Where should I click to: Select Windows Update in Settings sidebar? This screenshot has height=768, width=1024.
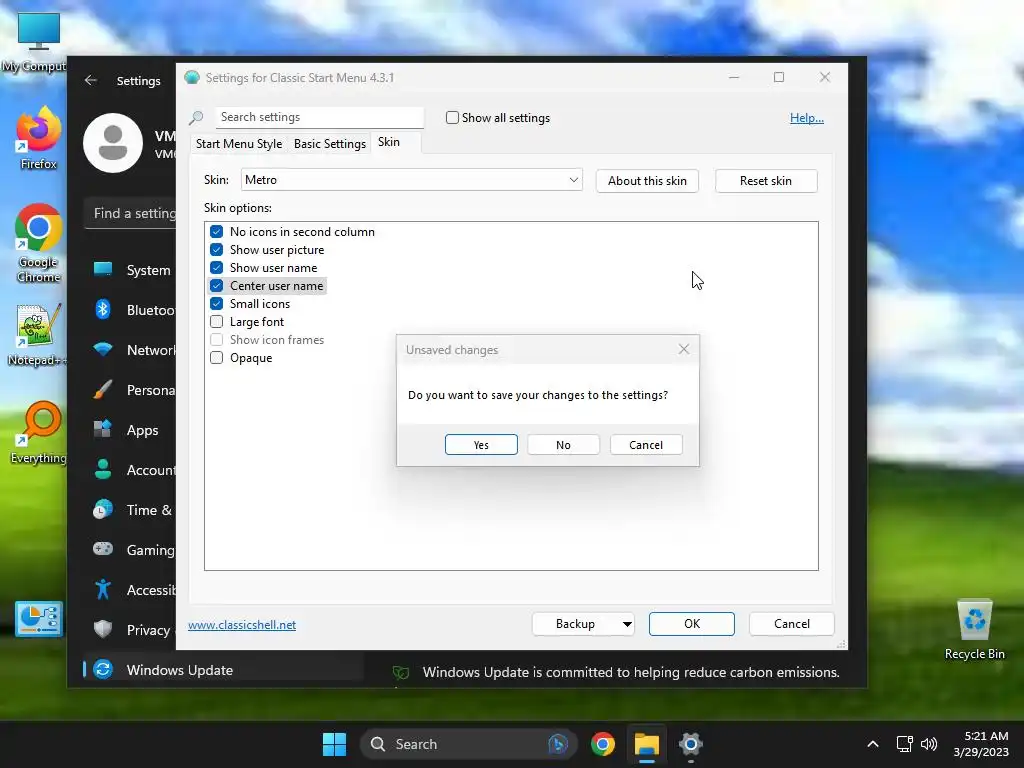tap(222, 669)
